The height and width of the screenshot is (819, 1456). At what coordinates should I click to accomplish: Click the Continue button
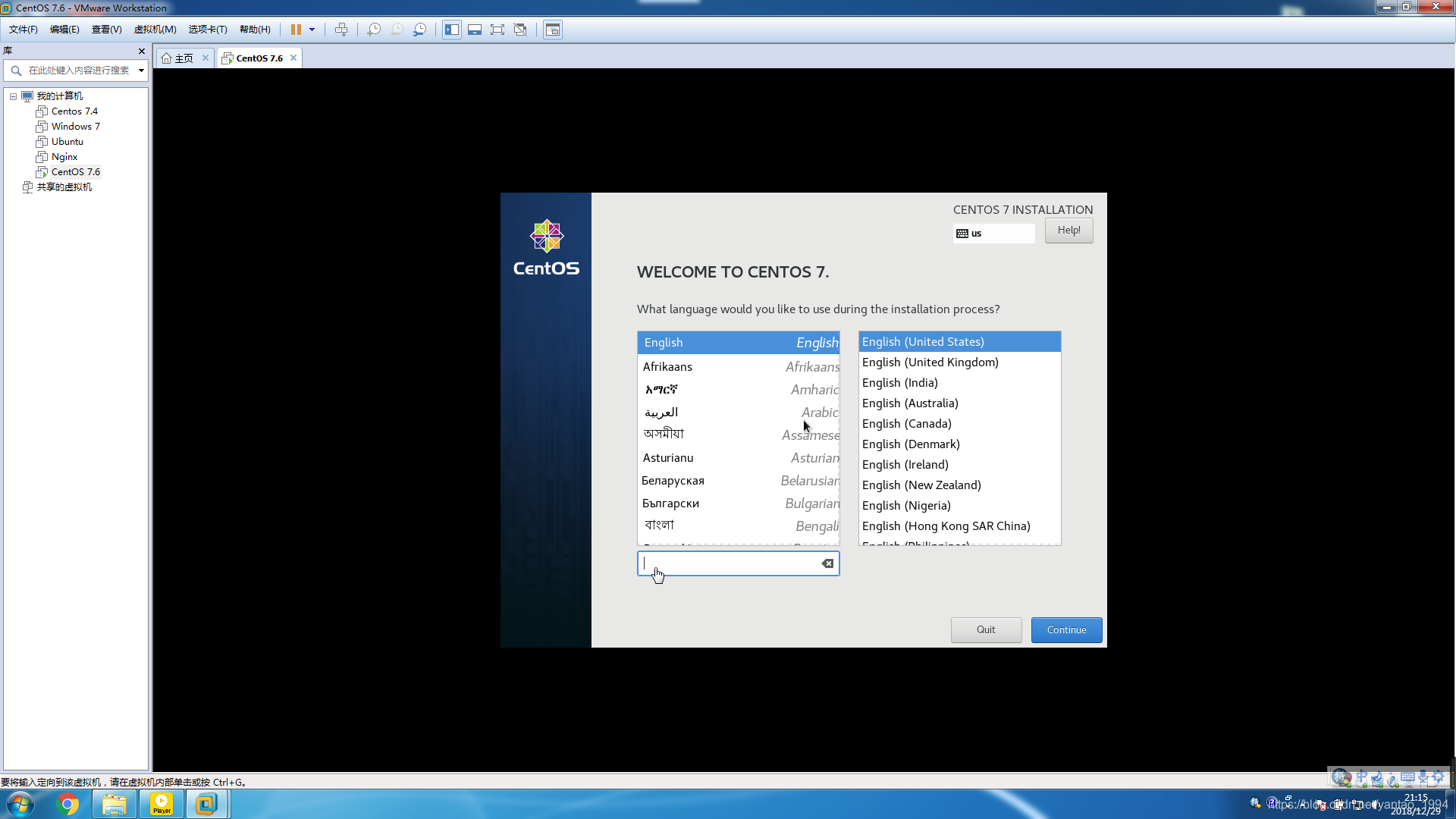point(1066,630)
